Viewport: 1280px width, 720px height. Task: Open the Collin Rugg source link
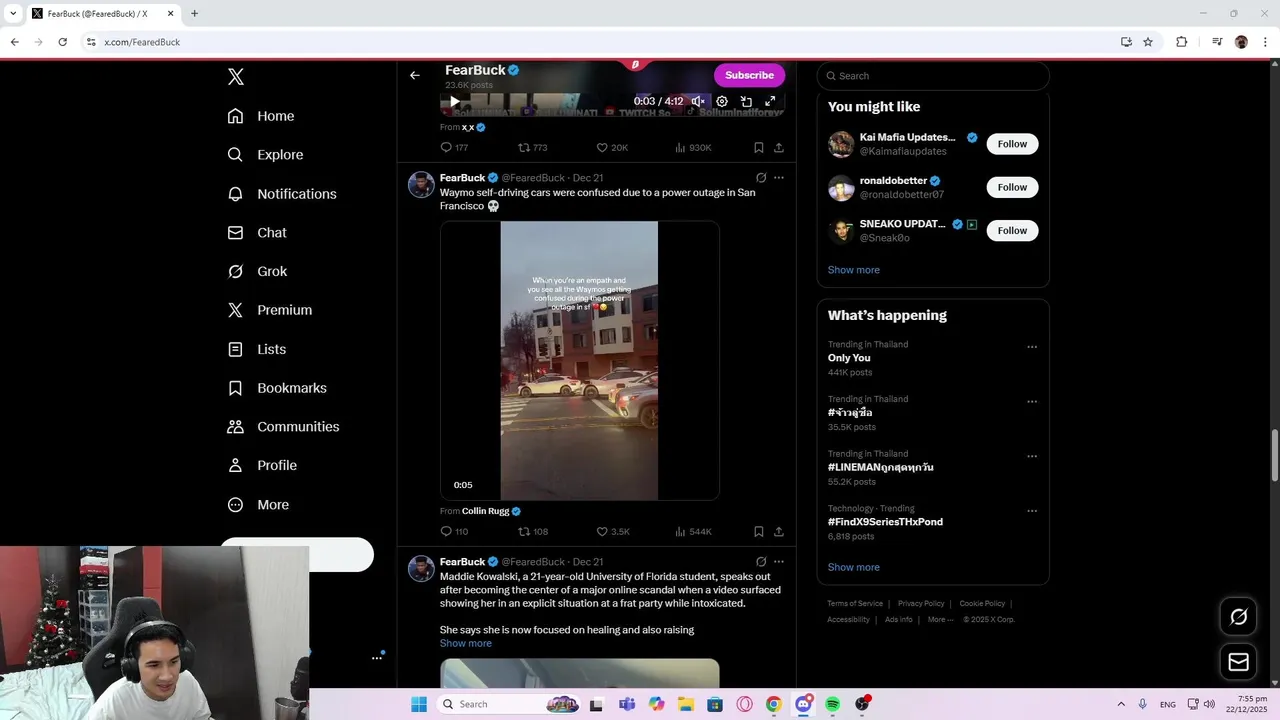[491, 511]
